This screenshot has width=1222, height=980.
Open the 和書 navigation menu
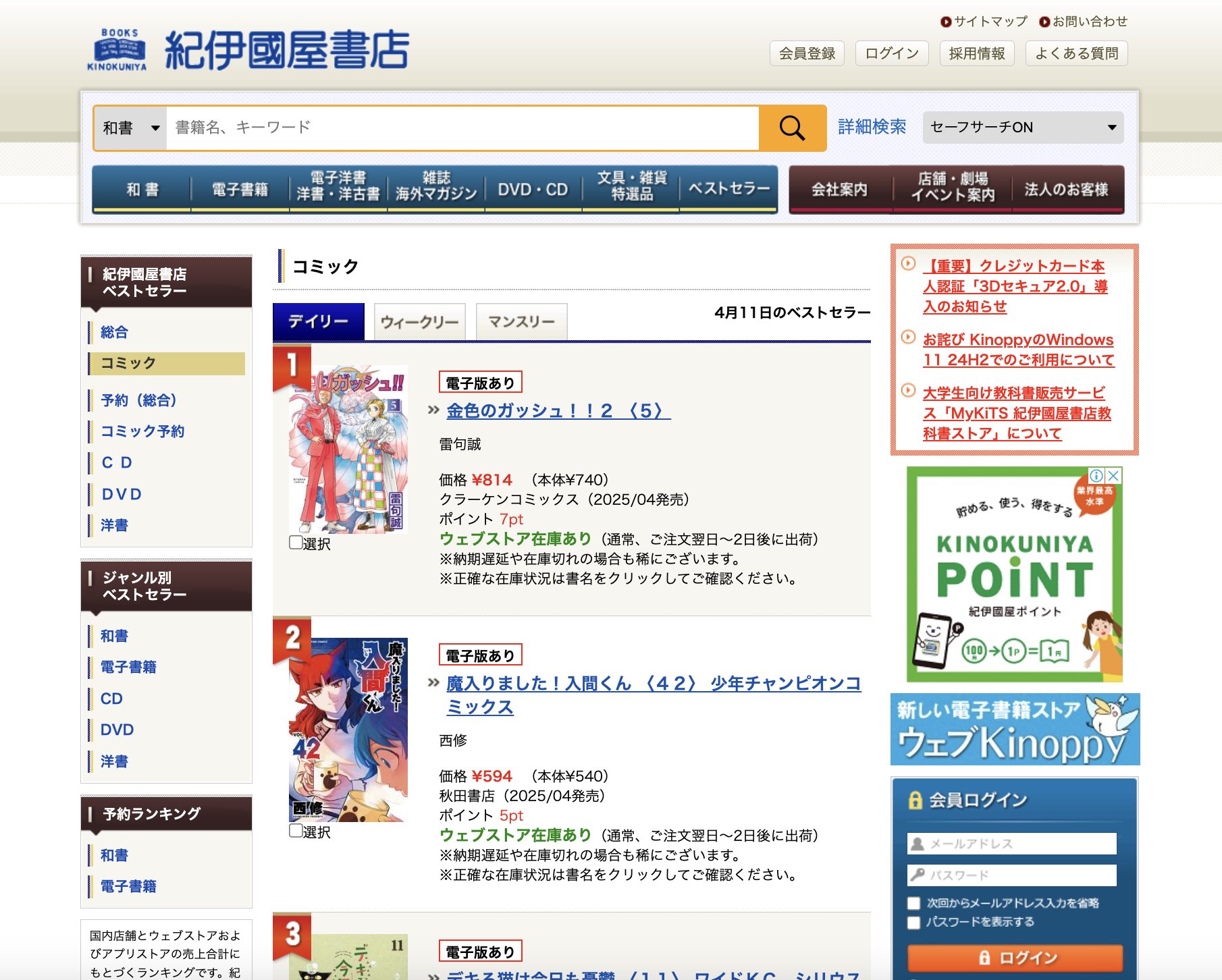tap(142, 190)
